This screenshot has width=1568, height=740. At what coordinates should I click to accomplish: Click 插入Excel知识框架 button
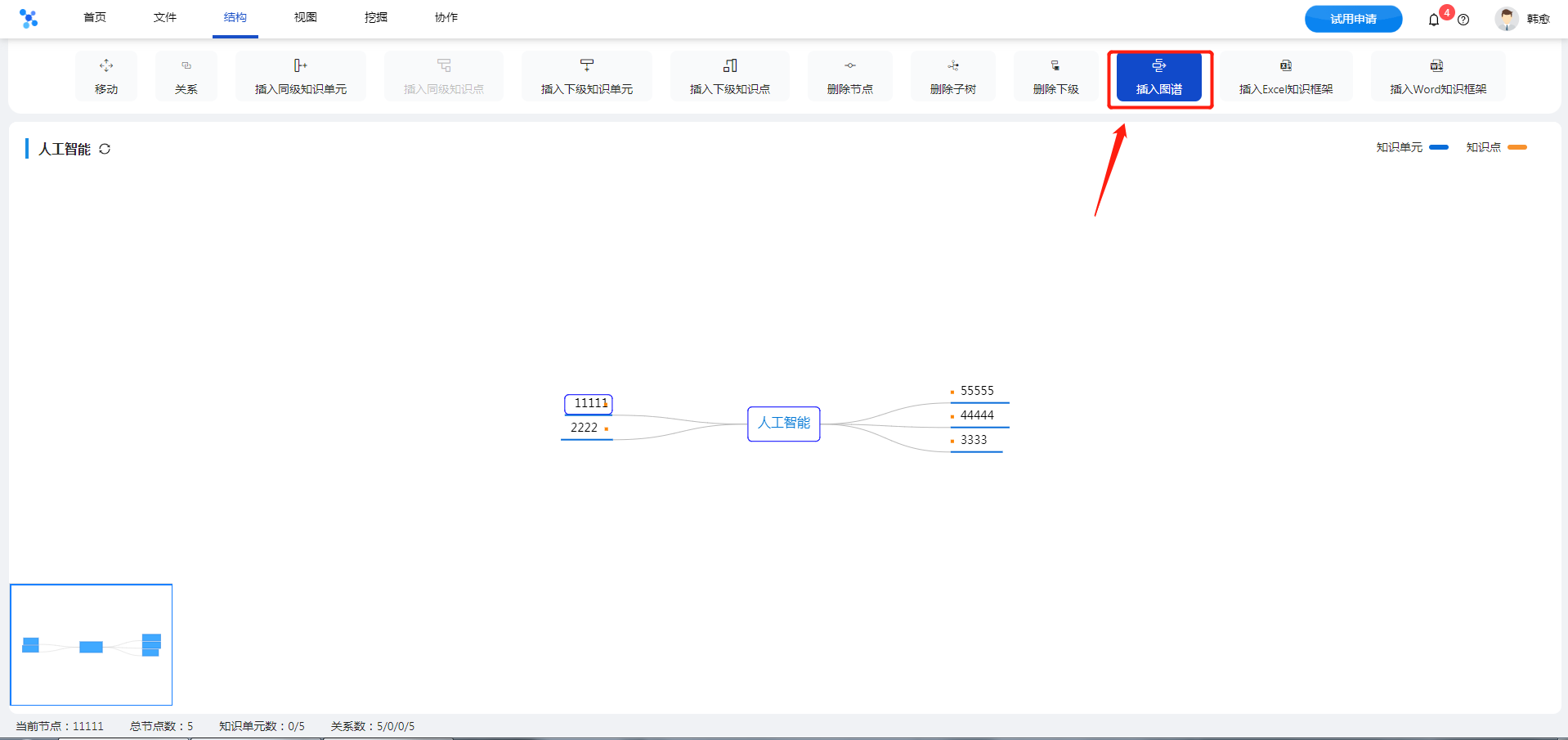coord(1286,76)
